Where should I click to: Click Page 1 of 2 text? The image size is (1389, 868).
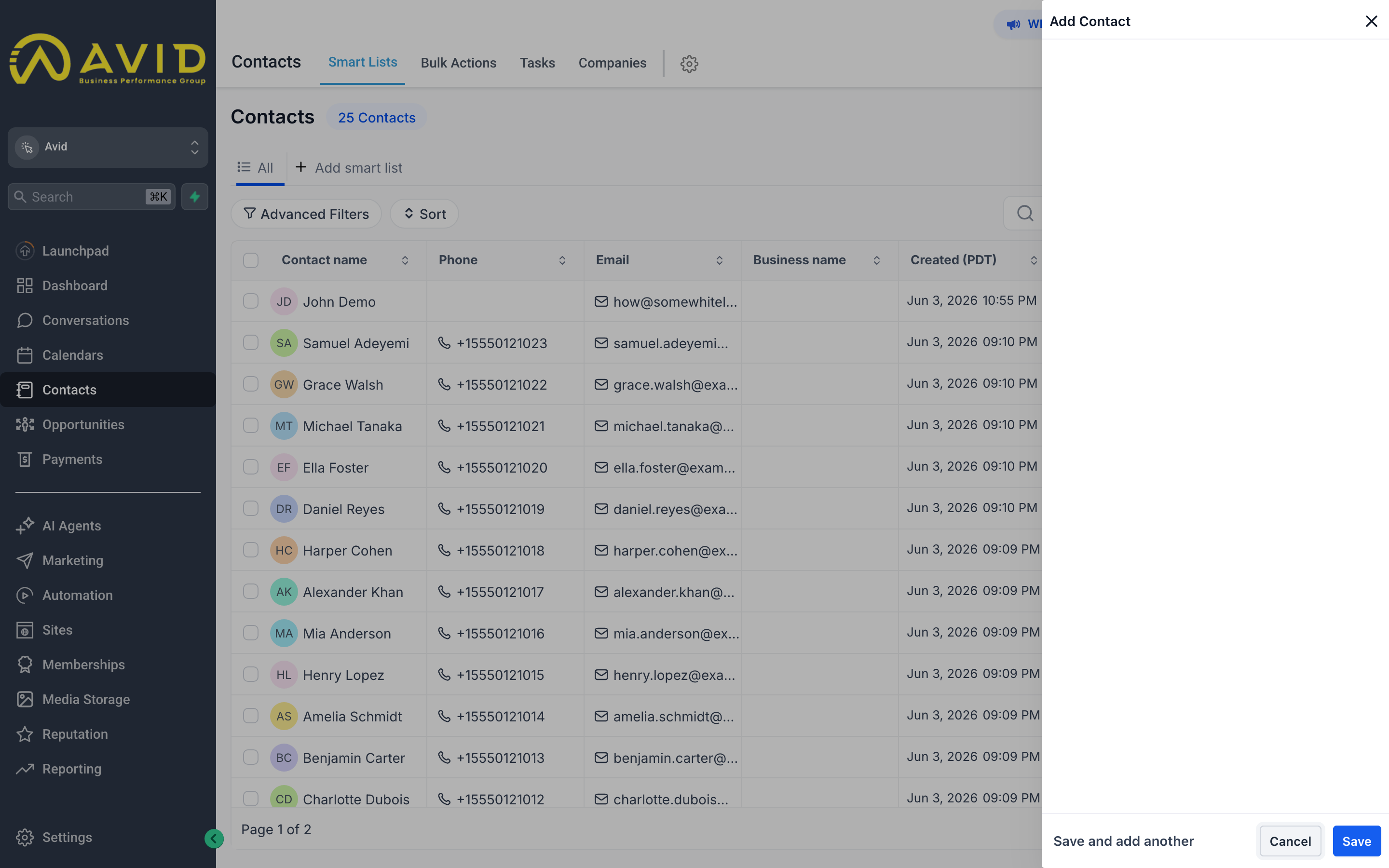coord(276,829)
